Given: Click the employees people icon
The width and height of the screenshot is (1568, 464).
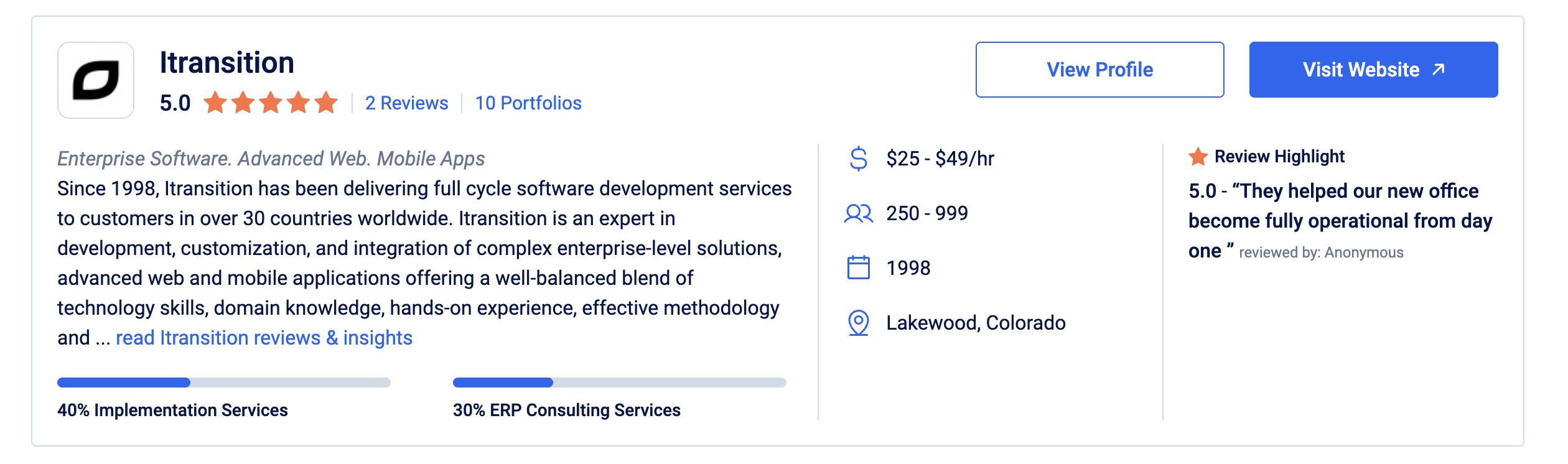Looking at the screenshot, I should coord(859,213).
